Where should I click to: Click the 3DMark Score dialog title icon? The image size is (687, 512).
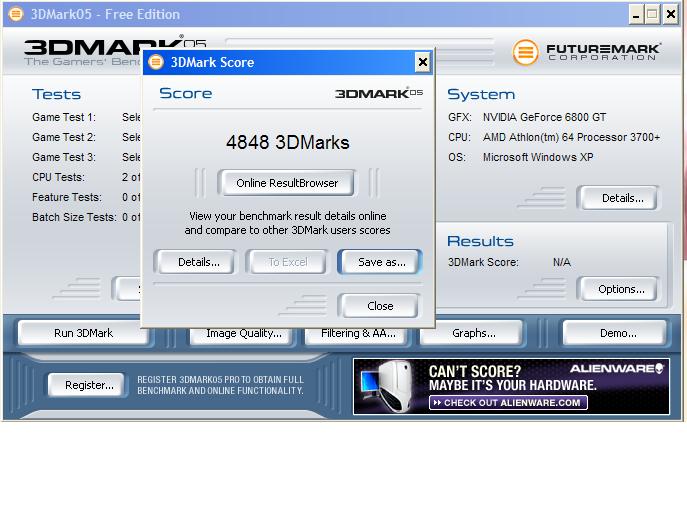point(156,62)
